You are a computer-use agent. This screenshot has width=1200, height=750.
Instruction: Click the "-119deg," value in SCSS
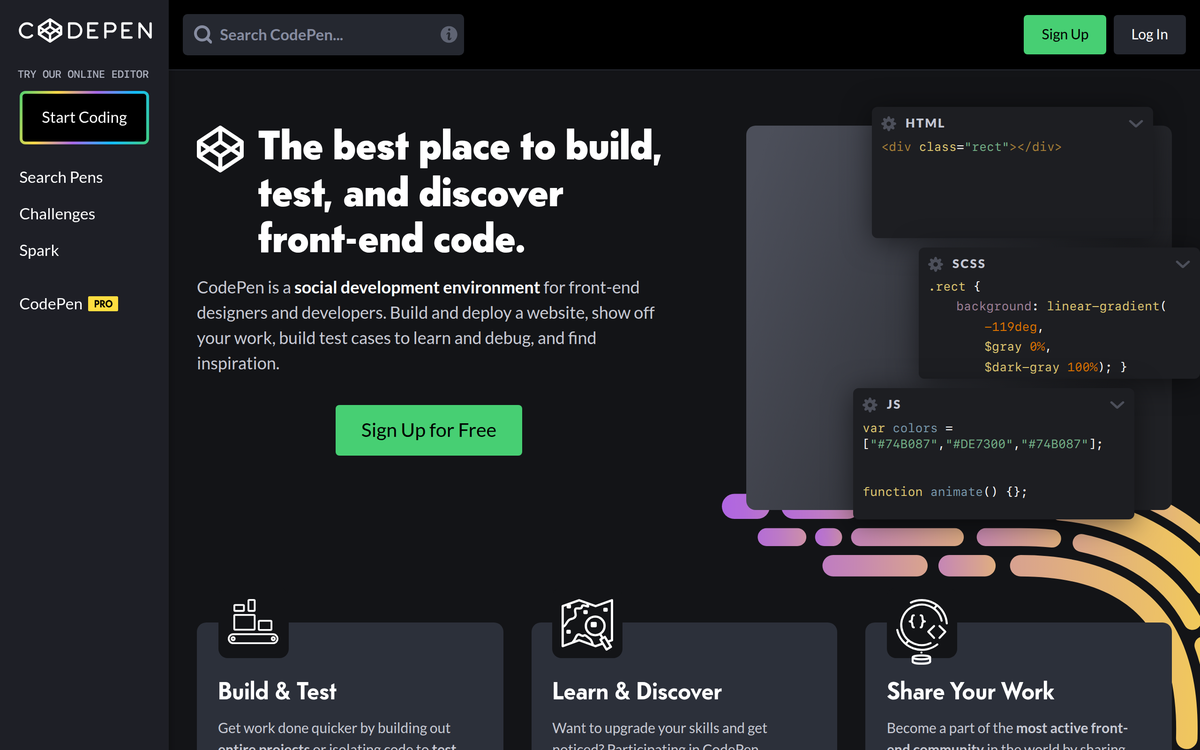[1014, 327]
